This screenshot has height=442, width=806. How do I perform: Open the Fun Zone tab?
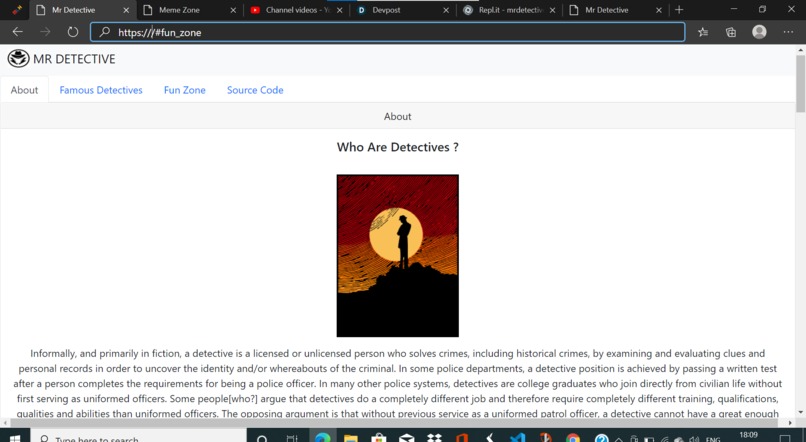[x=185, y=90]
